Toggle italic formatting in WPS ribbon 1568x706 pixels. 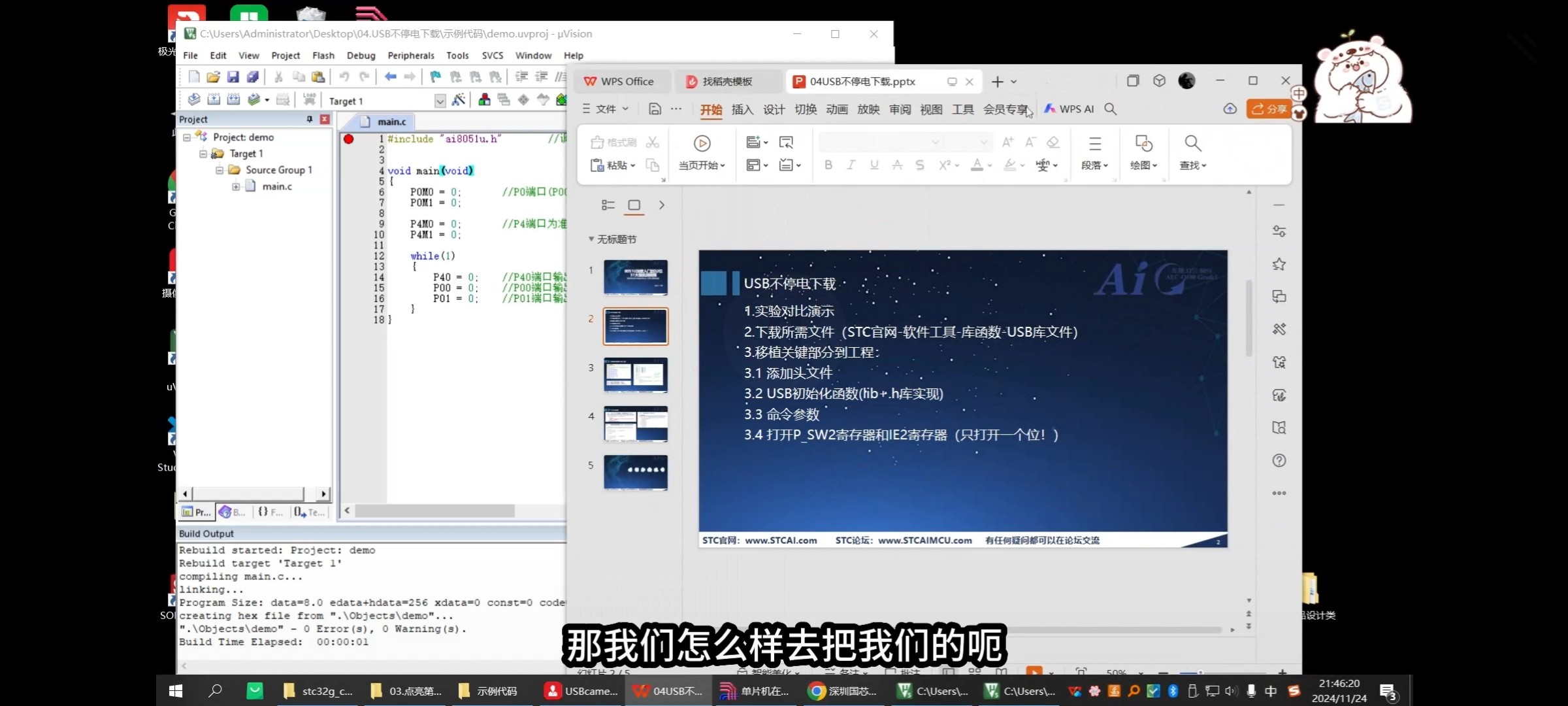pos(851,165)
